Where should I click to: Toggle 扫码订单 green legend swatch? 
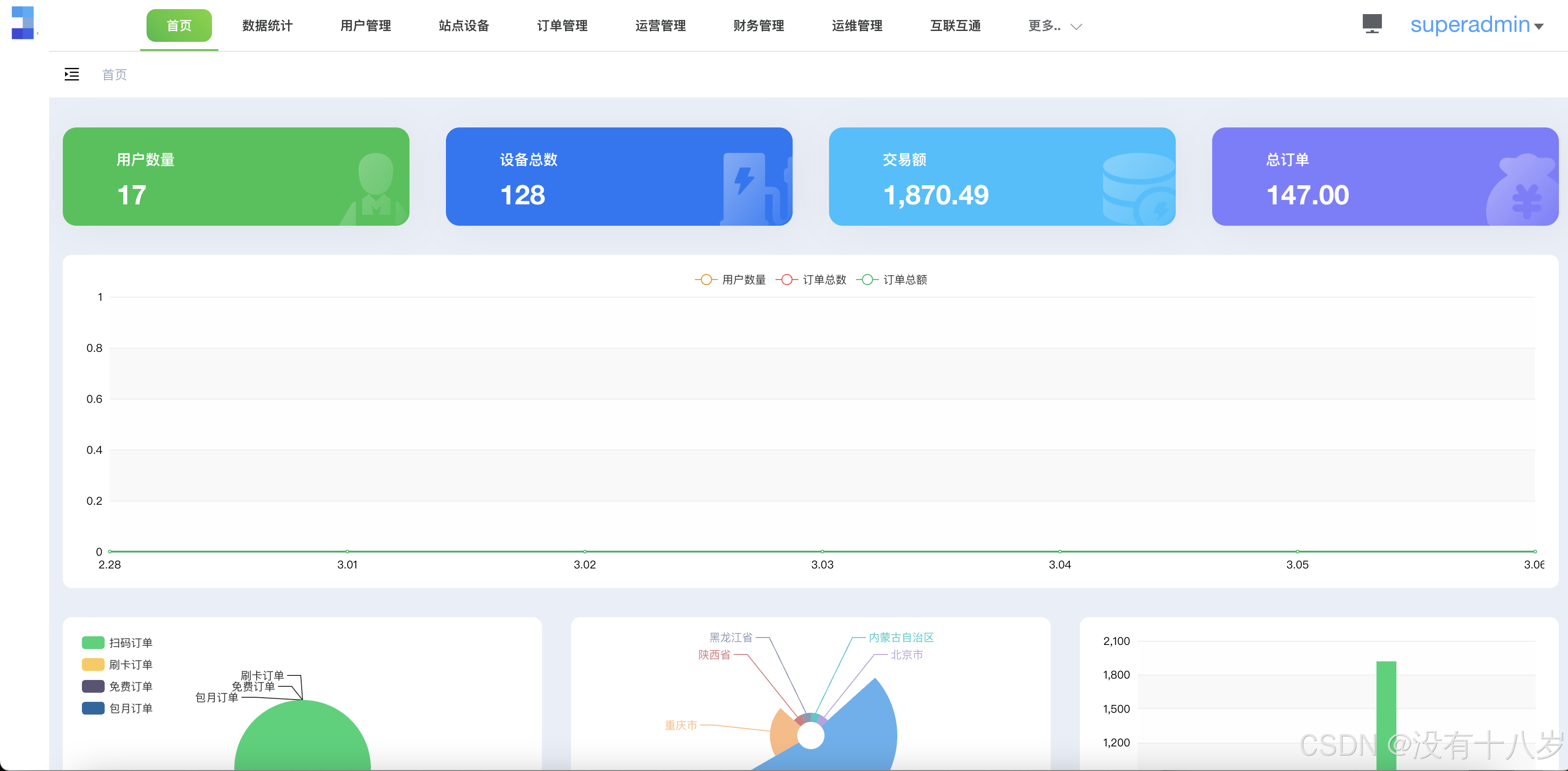pyautogui.click(x=93, y=643)
